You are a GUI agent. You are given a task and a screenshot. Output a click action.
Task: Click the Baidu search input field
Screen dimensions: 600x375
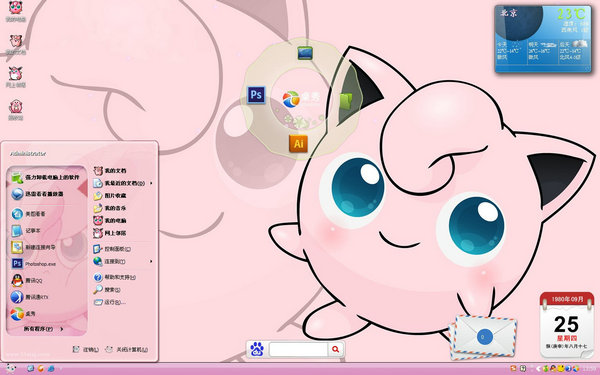coord(298,349)
